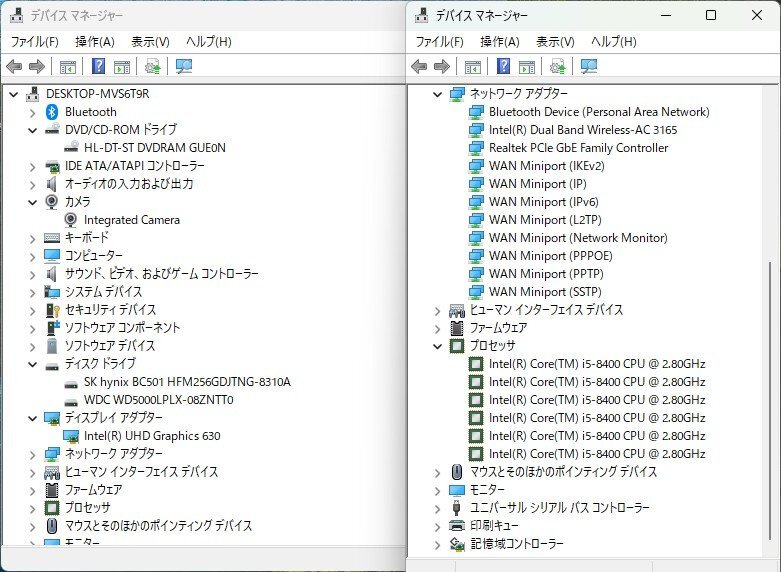Collapse DESKTOP-MVS6T9R root node
781x572 pixels.
[13, 94]
